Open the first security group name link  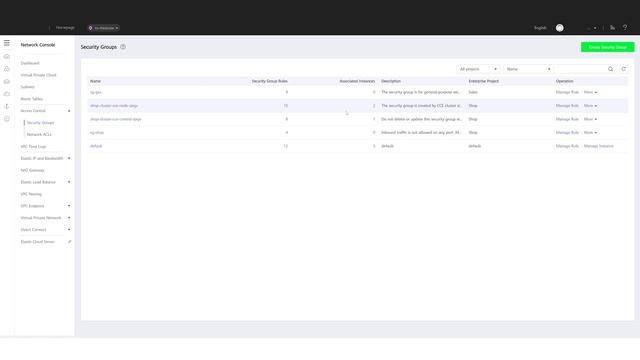(96, 92)
